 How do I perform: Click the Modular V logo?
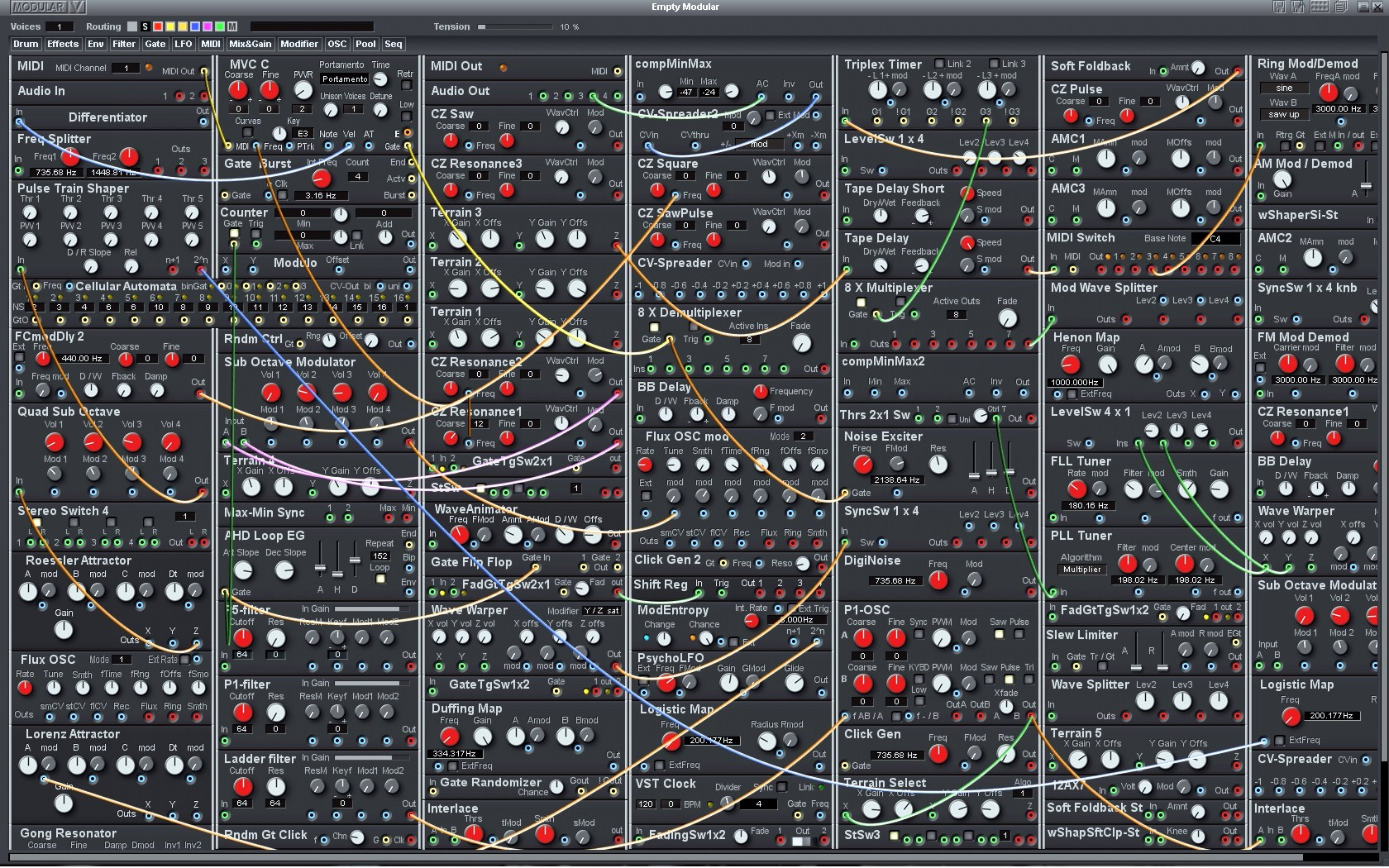click(48, 7)
